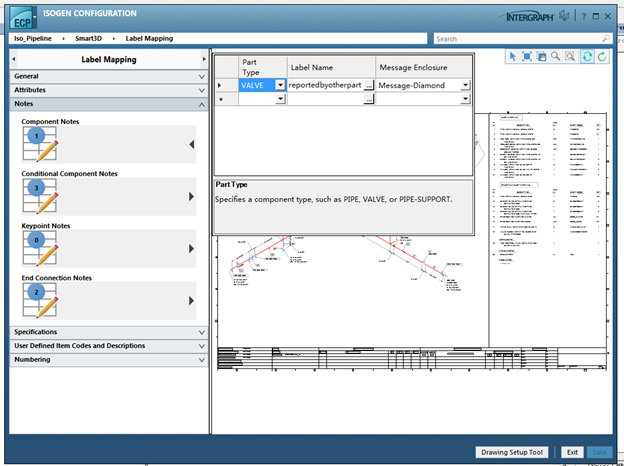Click the next page arrow right of Label Mapping
Viewport: 624px width, 466px height.
204,59
